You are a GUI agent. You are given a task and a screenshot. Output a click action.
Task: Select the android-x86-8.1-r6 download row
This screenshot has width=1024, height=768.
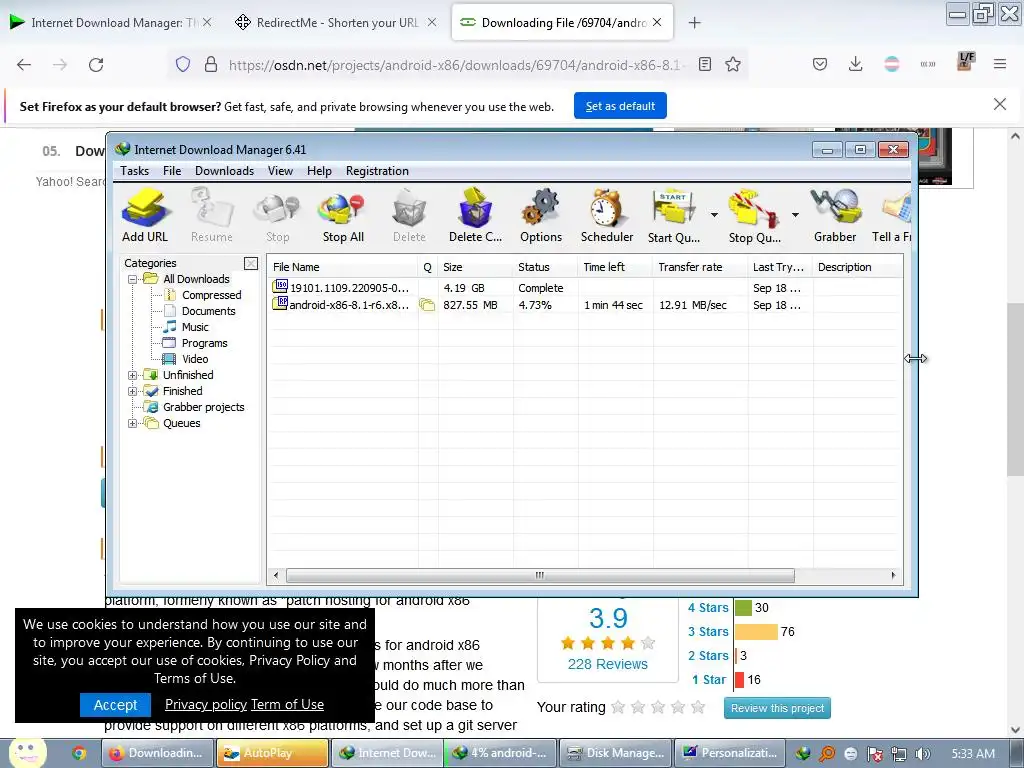click(x=584, y=305)
